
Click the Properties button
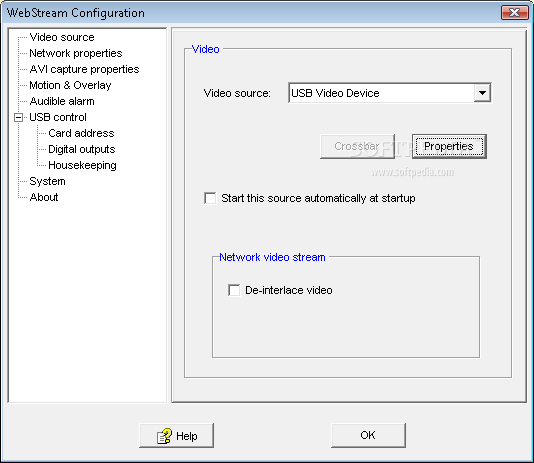pyautogui.click(x=449, y=146)
